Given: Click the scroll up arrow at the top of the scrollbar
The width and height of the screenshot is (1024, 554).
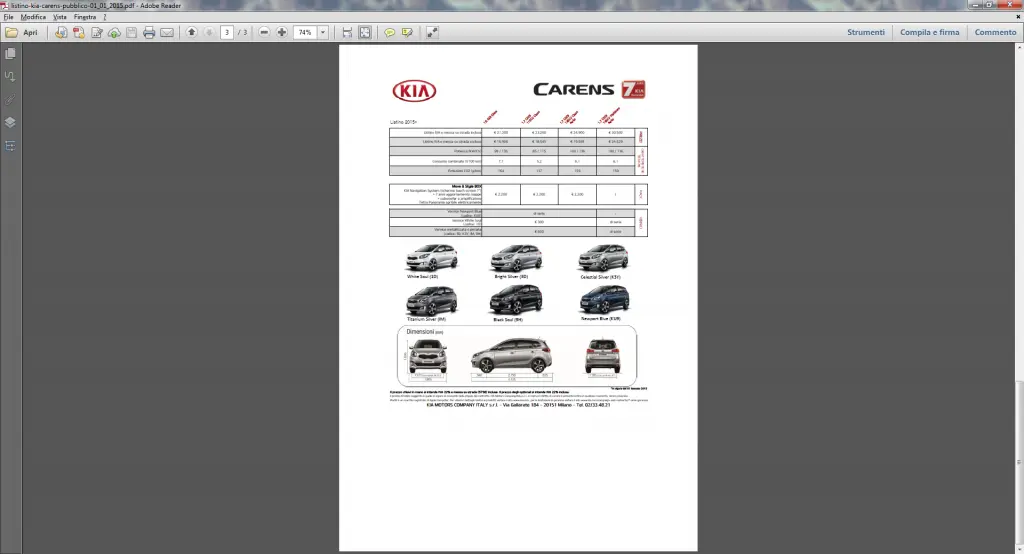Looking at the screenshot, I should pyautogui.click(x=1019, y=48).
